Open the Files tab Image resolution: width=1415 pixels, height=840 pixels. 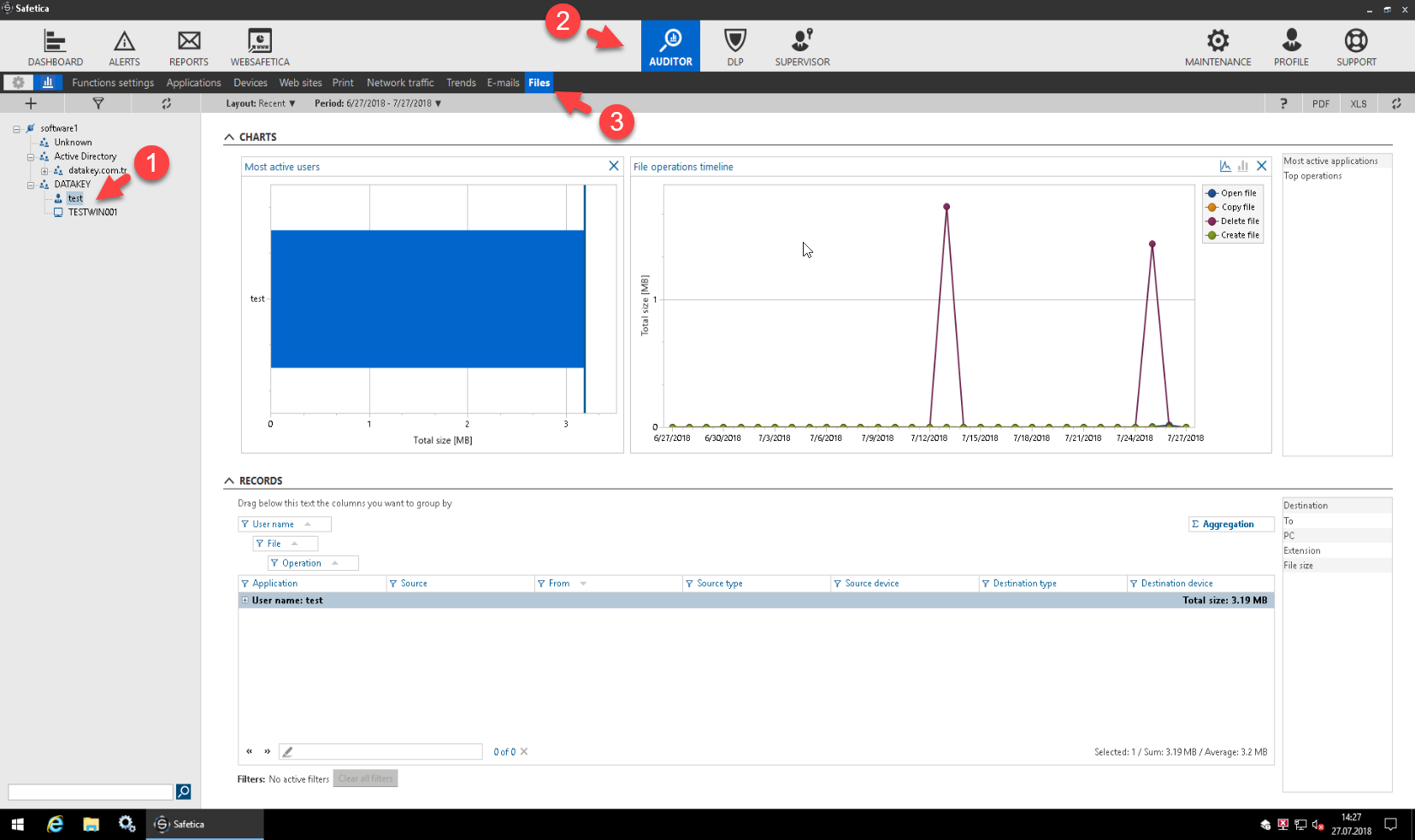pos(539,83)
